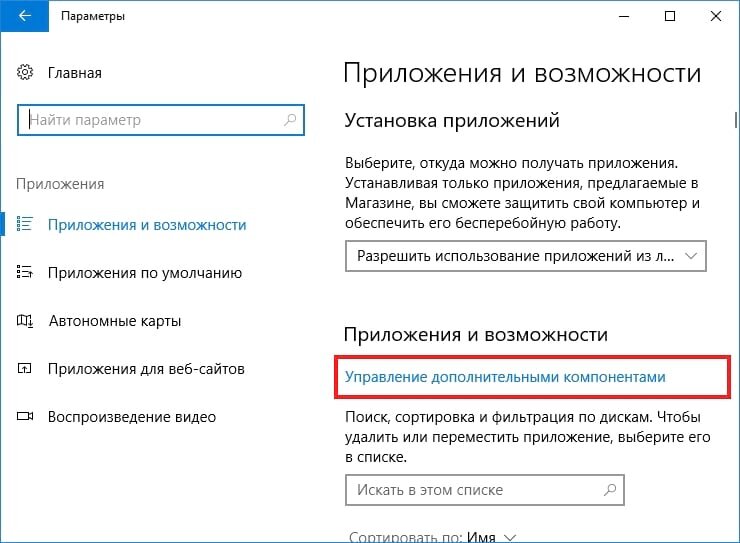This screenshot has height=543, width=740.
Task: Open Приложения и возможности sidebar section
Action: [x=147, y=225]
